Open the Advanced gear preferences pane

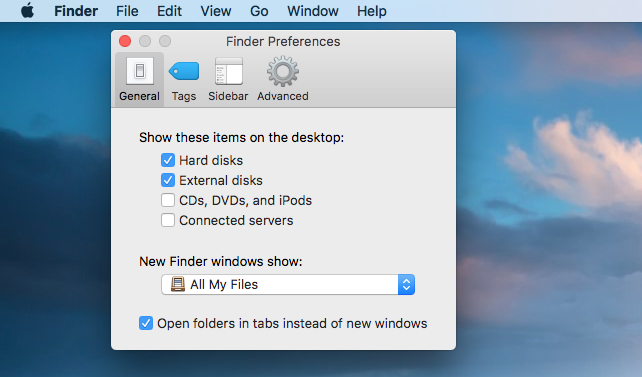283,79
